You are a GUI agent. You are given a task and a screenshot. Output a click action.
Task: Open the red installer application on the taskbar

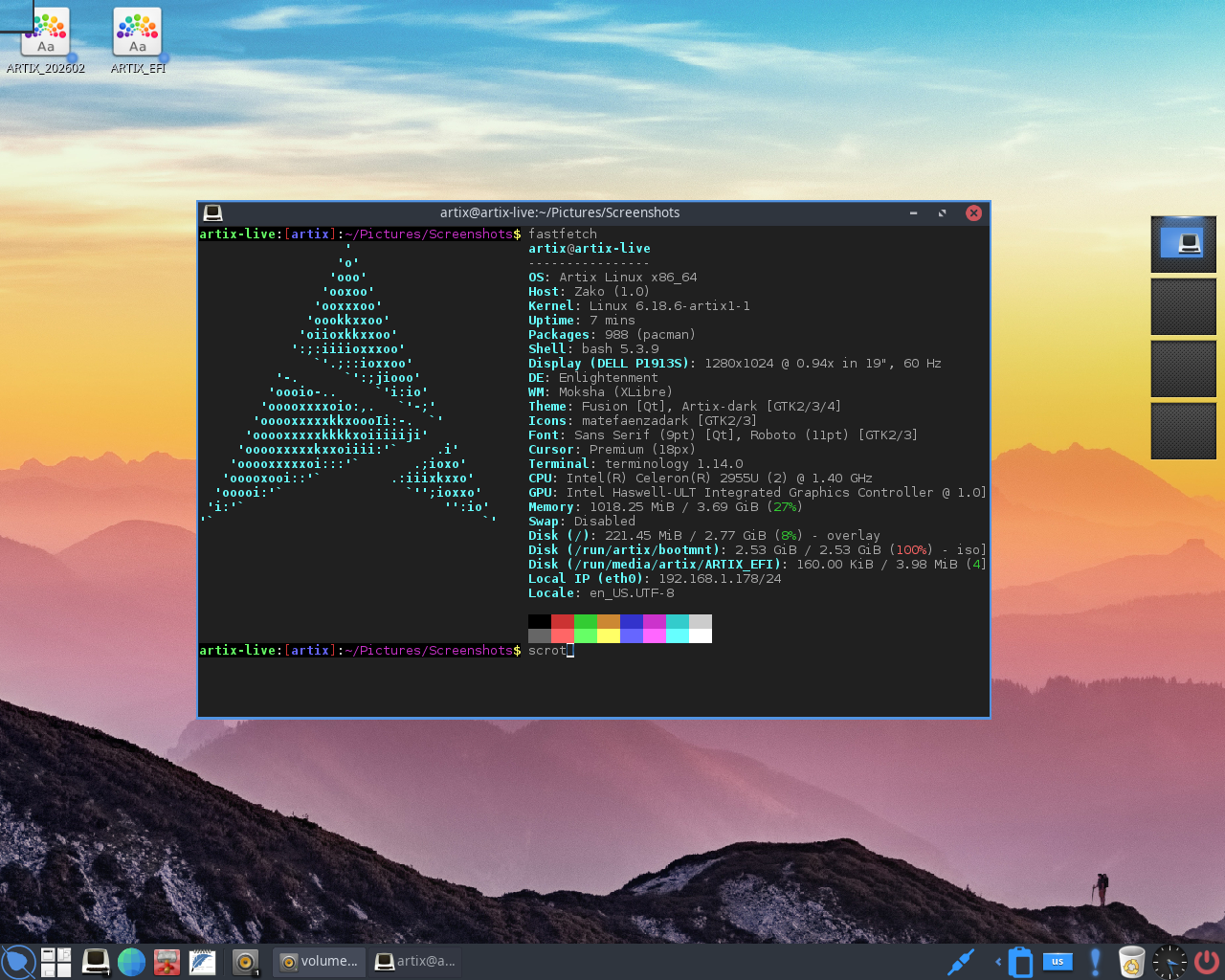[167, 962]
